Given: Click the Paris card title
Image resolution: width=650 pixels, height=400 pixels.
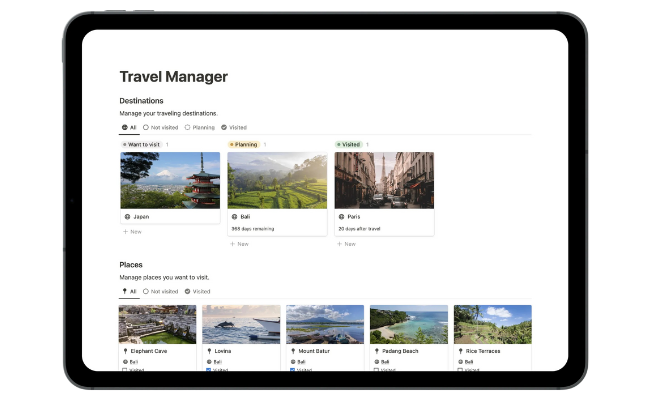Looking at the screenshot, I should pyautogui.click(x=354, y=217).
